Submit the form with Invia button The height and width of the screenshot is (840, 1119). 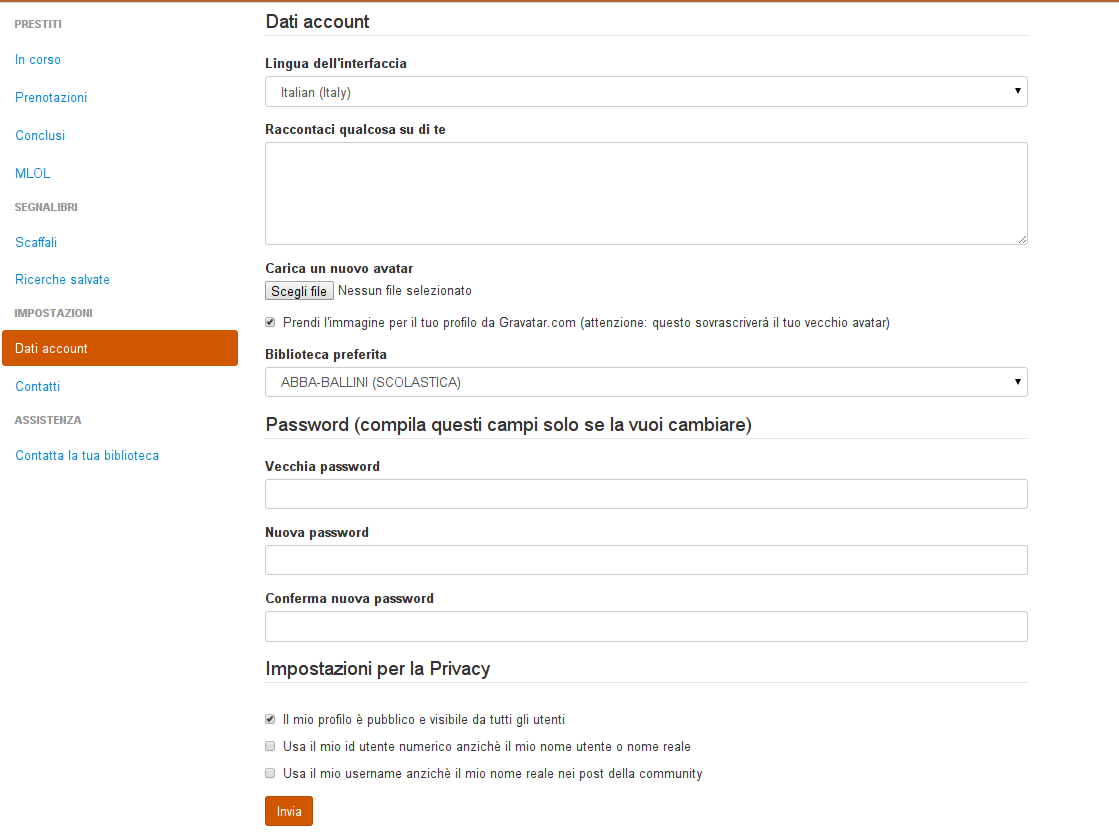[x=289, y=811]
